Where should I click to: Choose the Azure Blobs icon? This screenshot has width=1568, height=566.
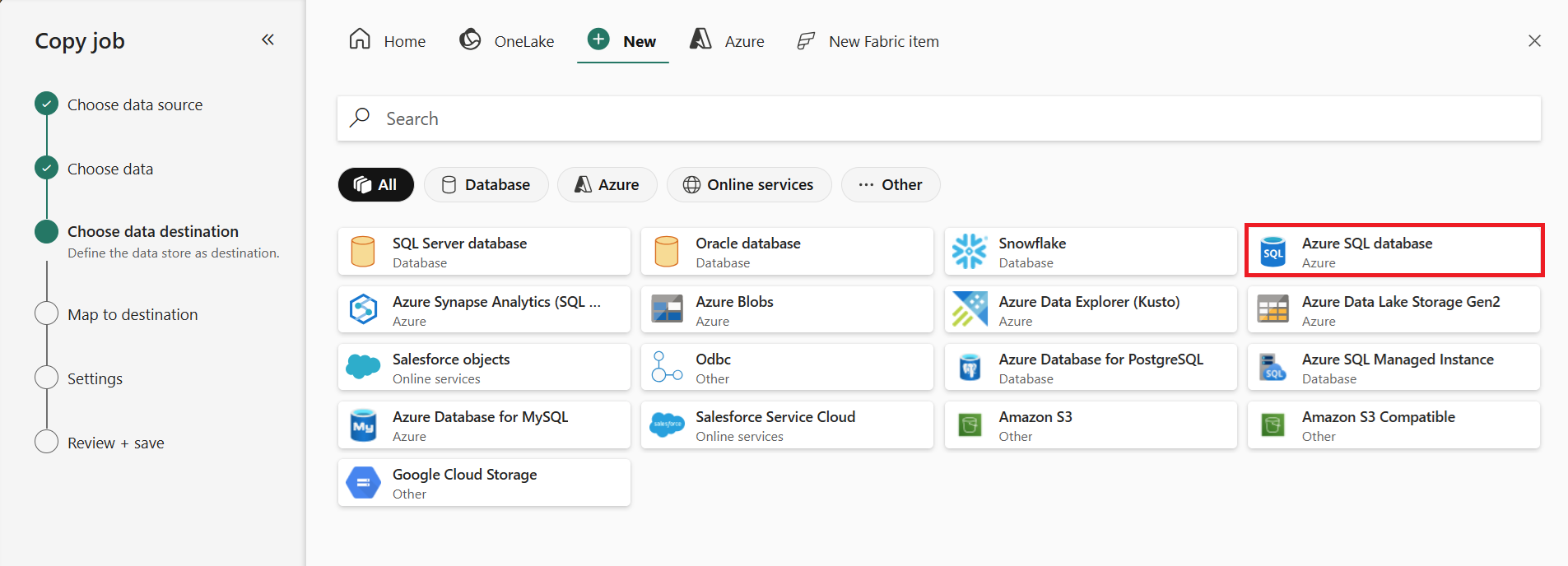pos(667,310)
